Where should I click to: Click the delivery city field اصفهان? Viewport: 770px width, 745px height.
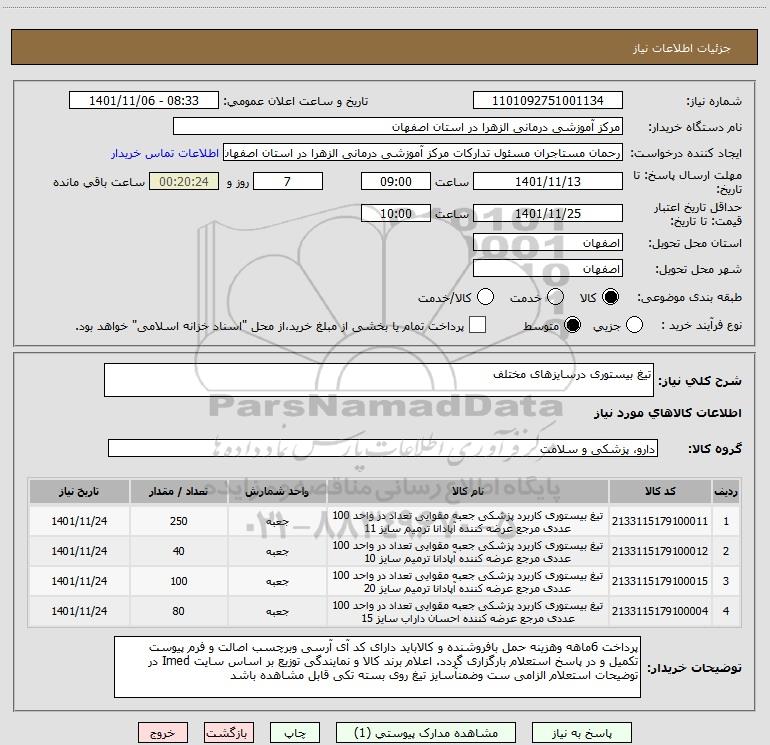[x=548, y=269]
